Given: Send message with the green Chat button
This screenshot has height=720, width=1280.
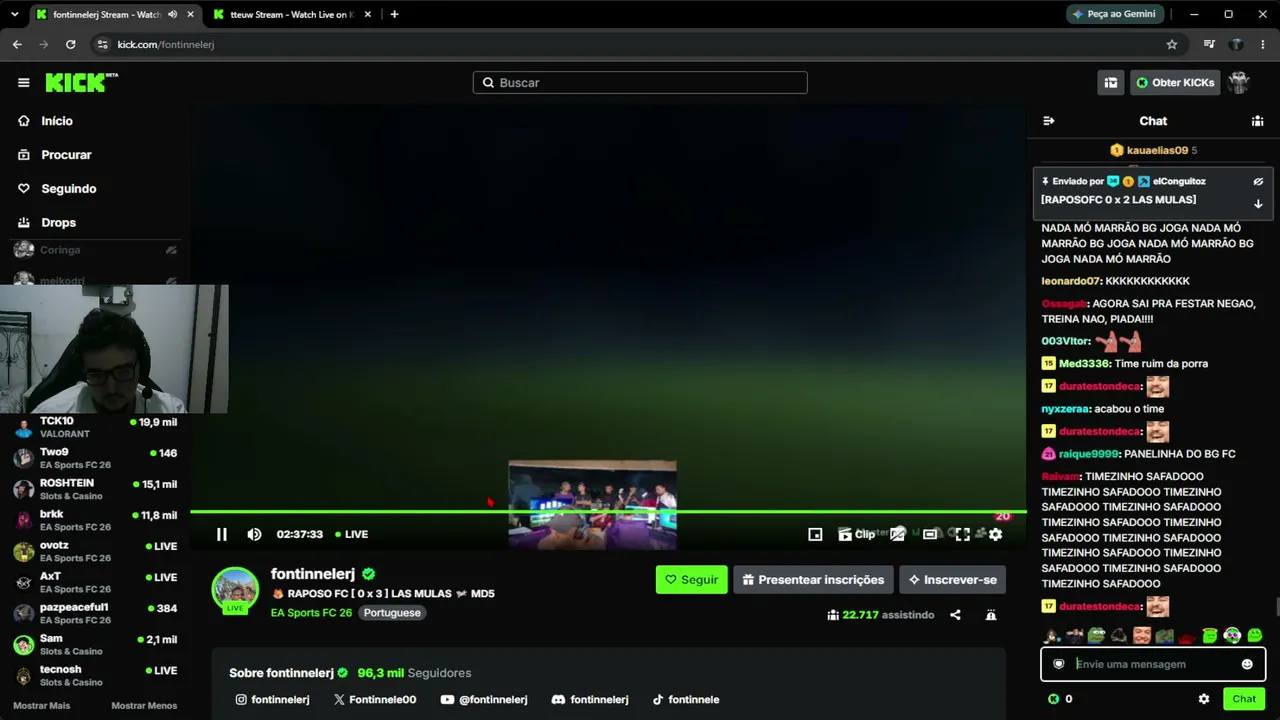Looking at the screenshot, I should coord(1244,699).
